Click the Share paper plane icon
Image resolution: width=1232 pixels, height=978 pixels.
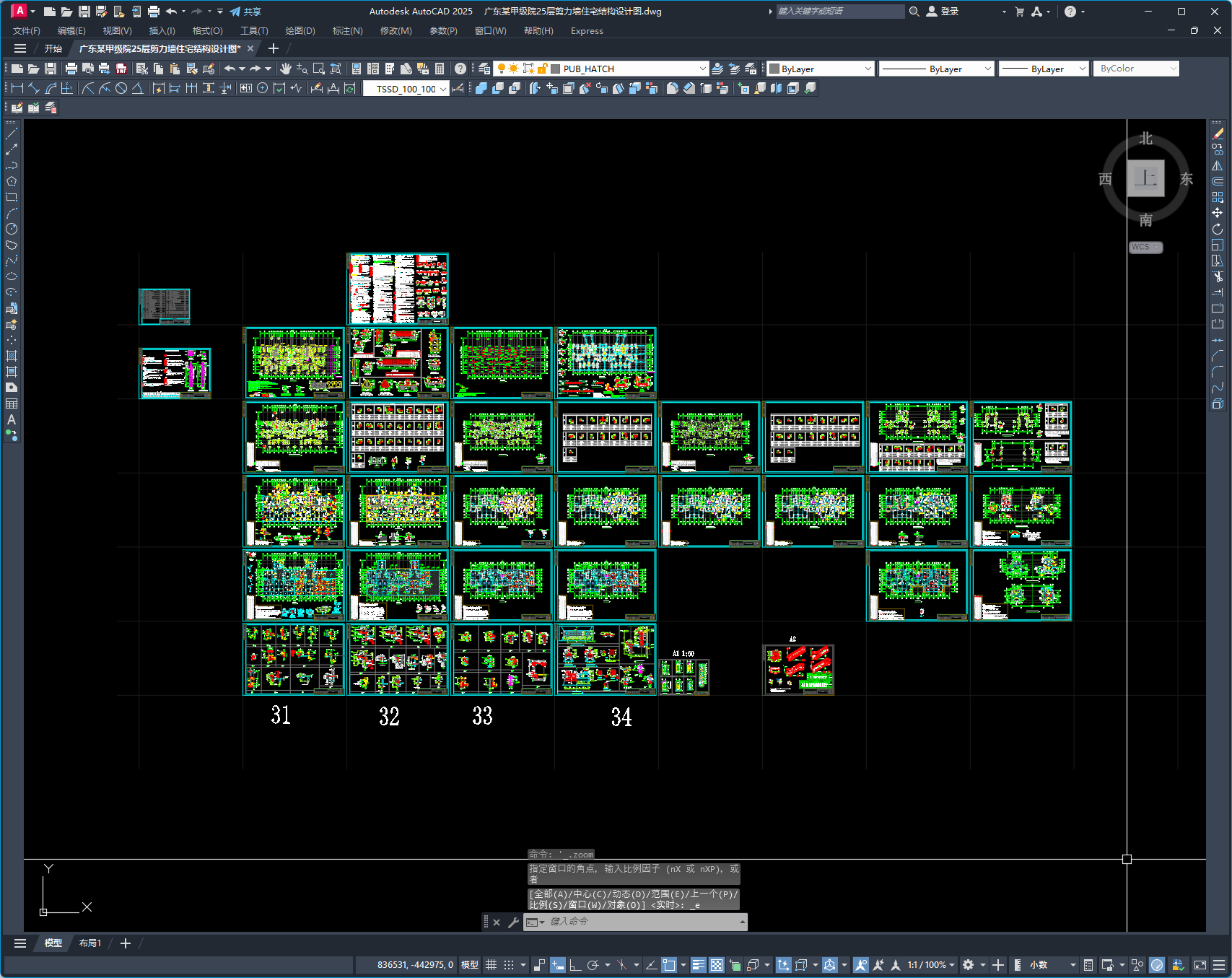pos(235,12)
